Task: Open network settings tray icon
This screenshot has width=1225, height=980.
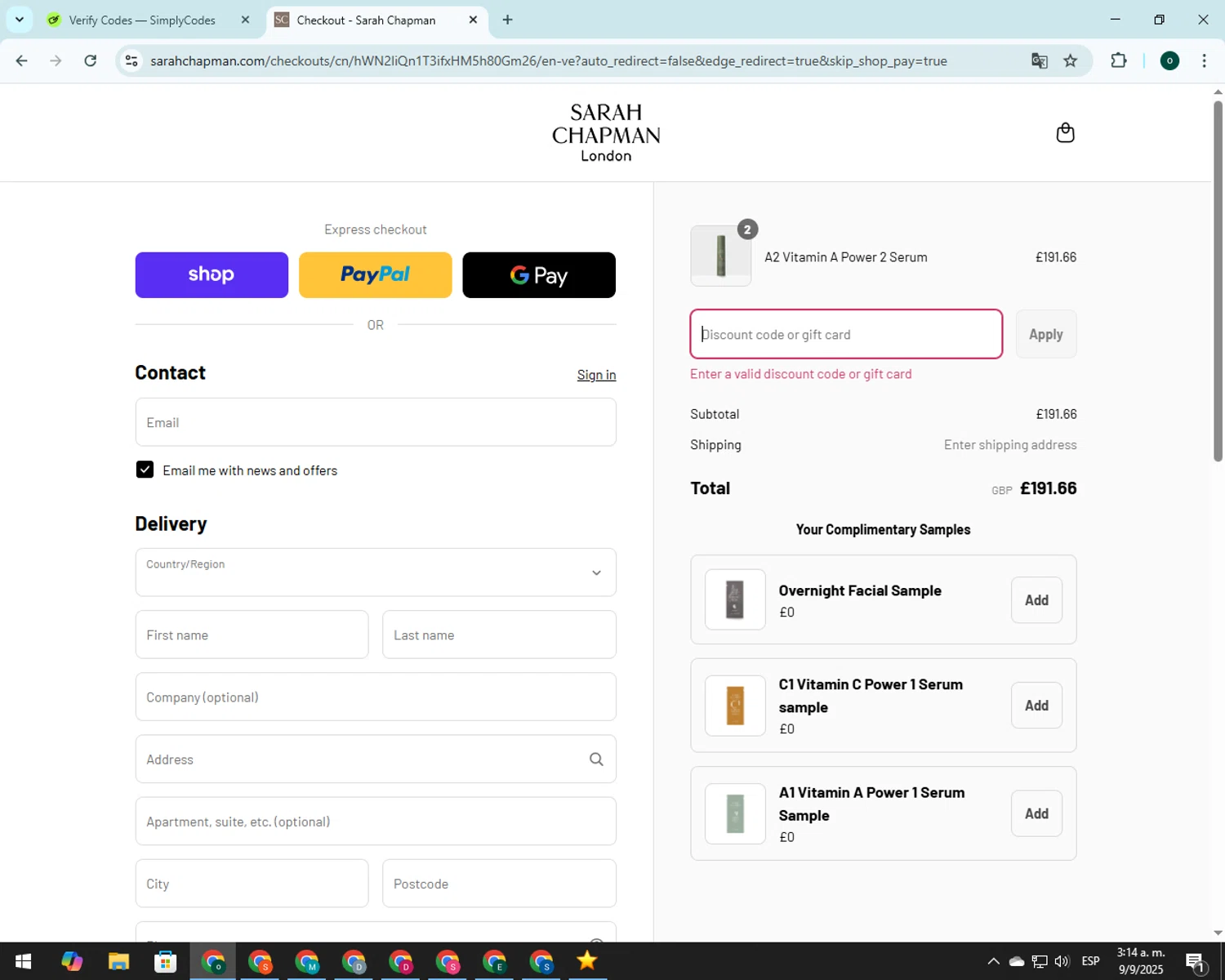Action: (x=1040, y=961)
